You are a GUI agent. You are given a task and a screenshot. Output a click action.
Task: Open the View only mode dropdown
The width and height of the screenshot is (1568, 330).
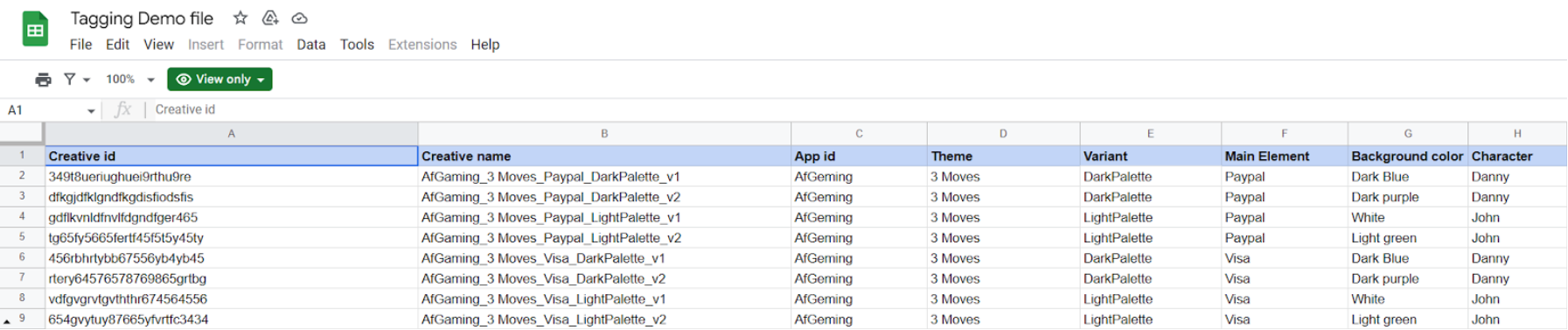[220, 79]
